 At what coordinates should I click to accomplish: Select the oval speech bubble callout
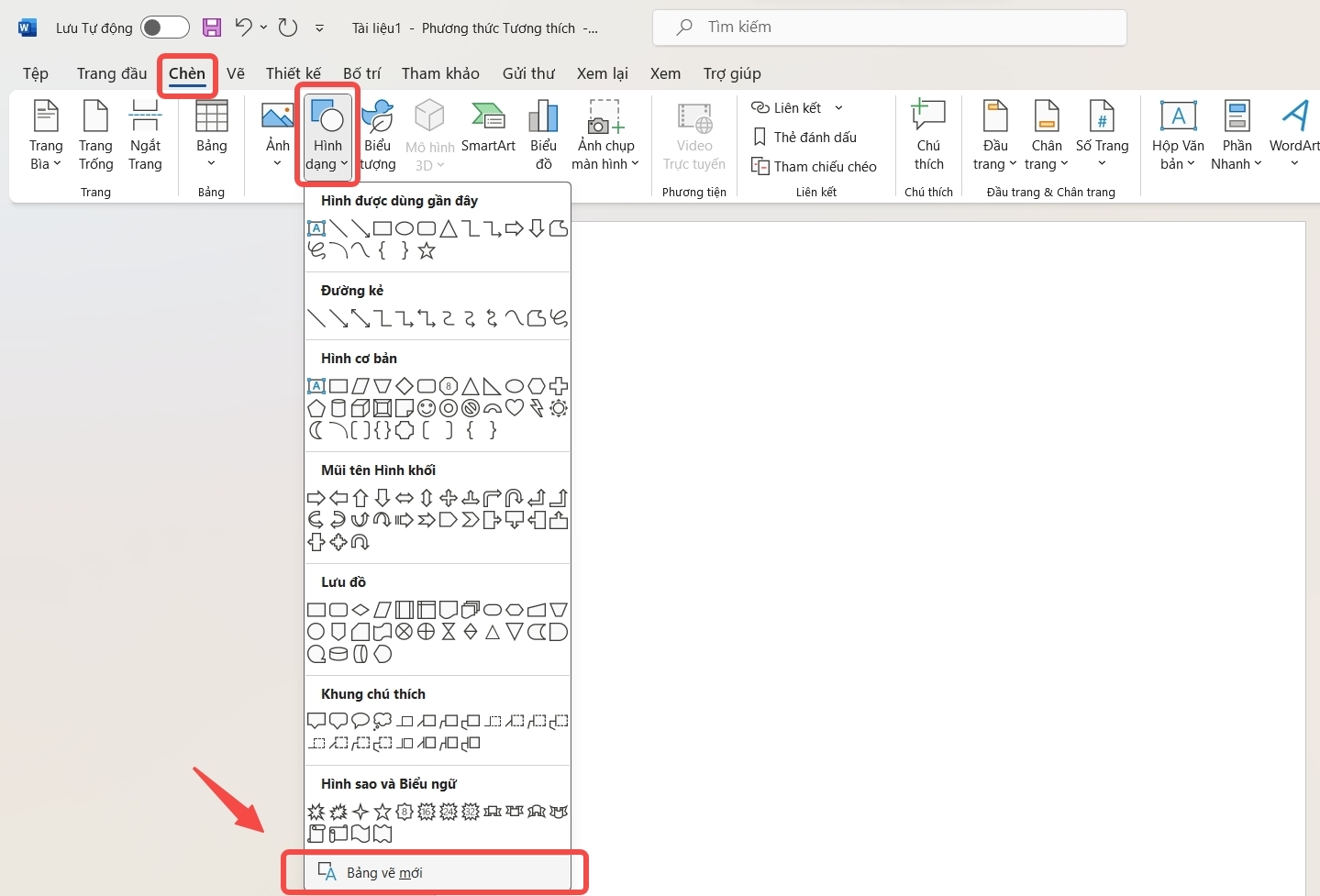[361, 722]
